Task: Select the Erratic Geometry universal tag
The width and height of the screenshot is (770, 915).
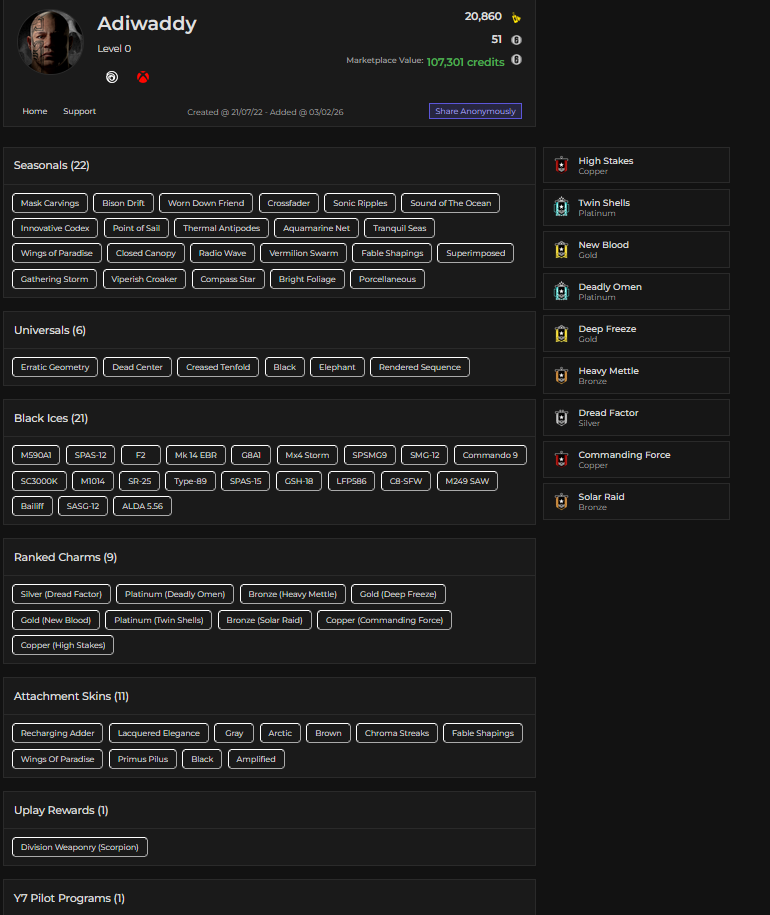Action: click(55, 367)
